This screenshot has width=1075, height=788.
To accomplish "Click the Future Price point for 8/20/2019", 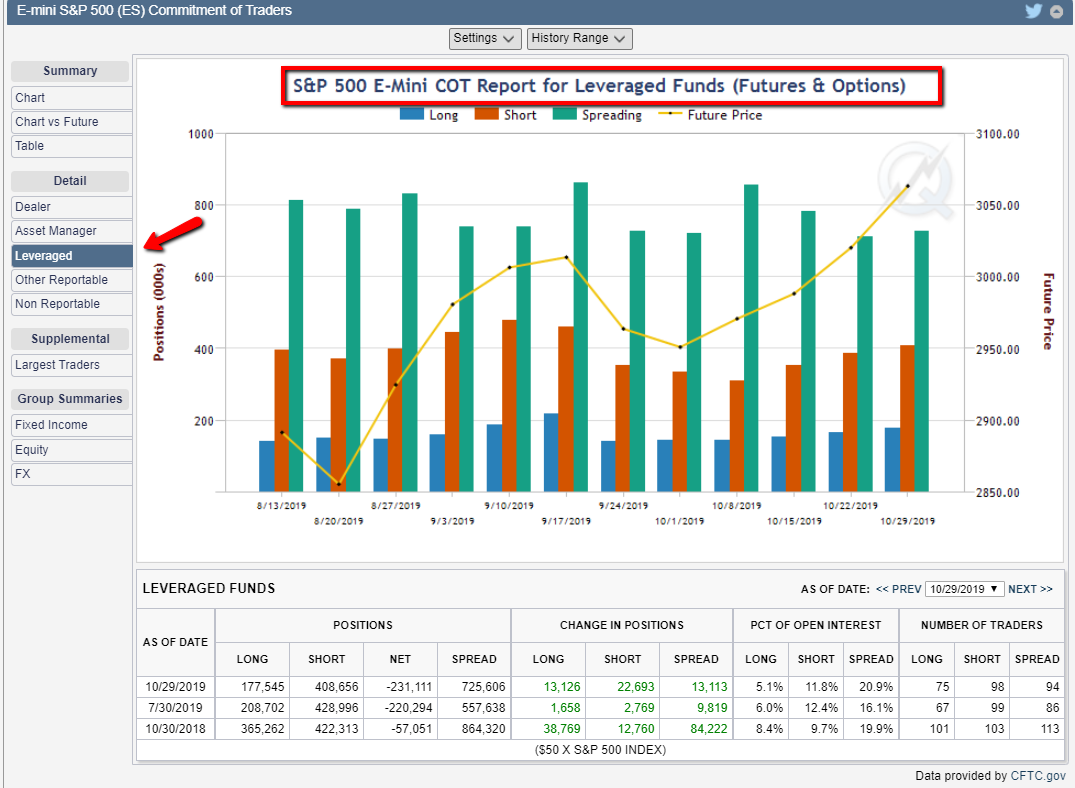I will tap(339, 484).
